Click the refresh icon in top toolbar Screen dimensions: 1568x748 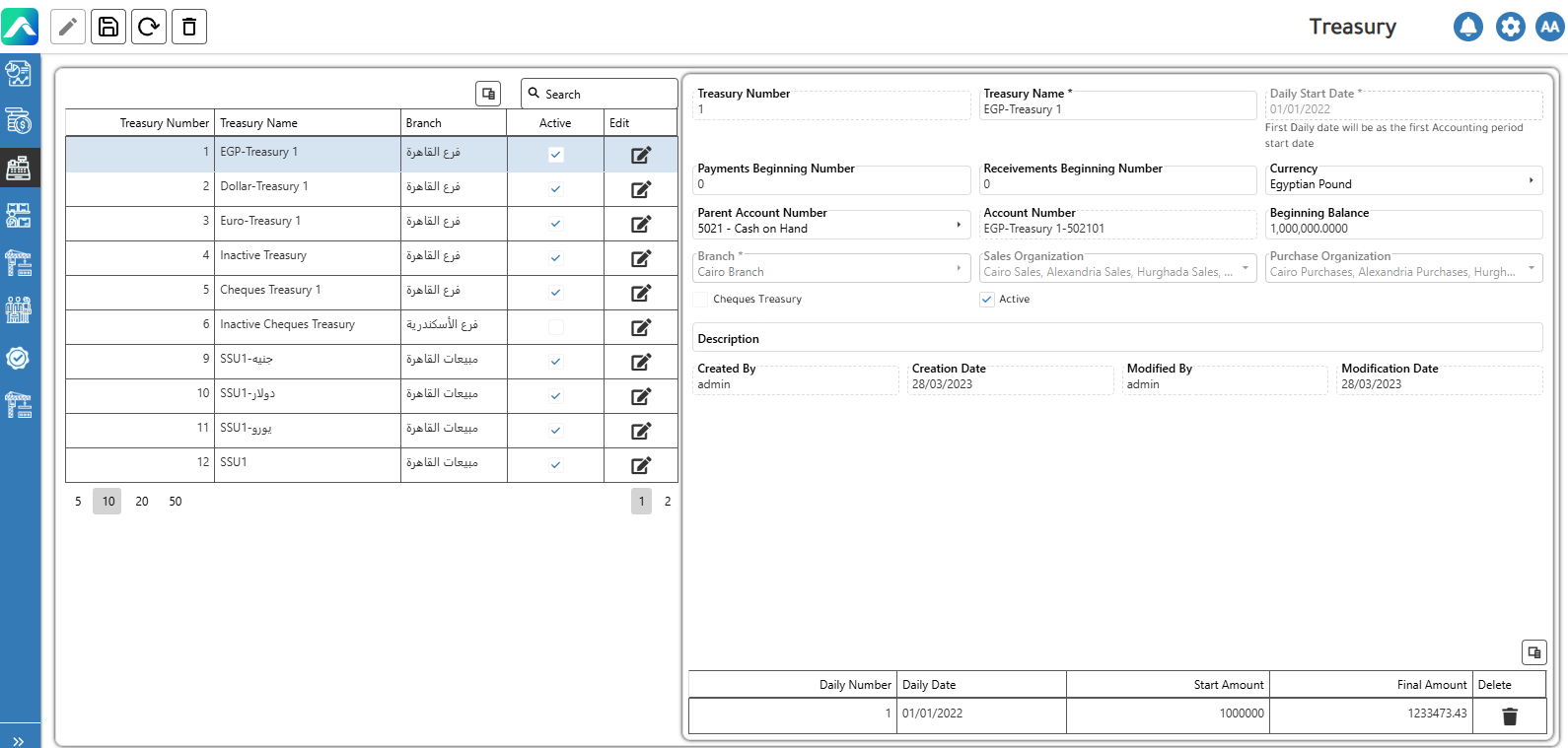[149, 27]
